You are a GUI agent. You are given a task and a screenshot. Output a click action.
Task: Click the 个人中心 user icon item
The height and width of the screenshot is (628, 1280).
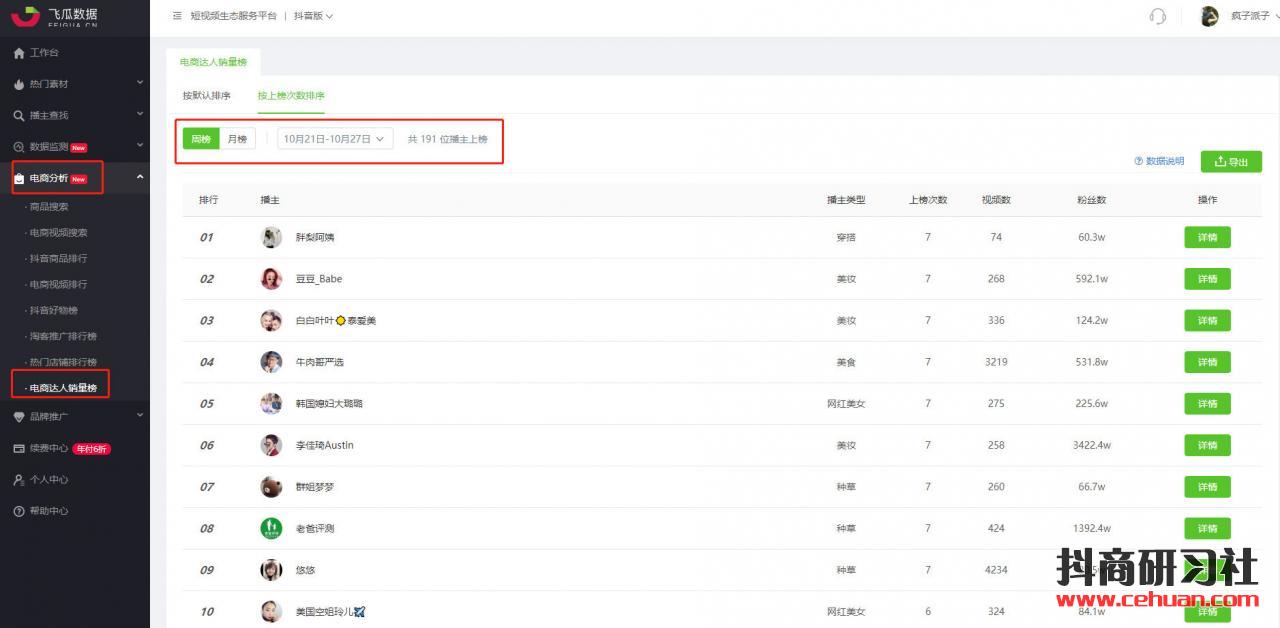pos(19,480)
